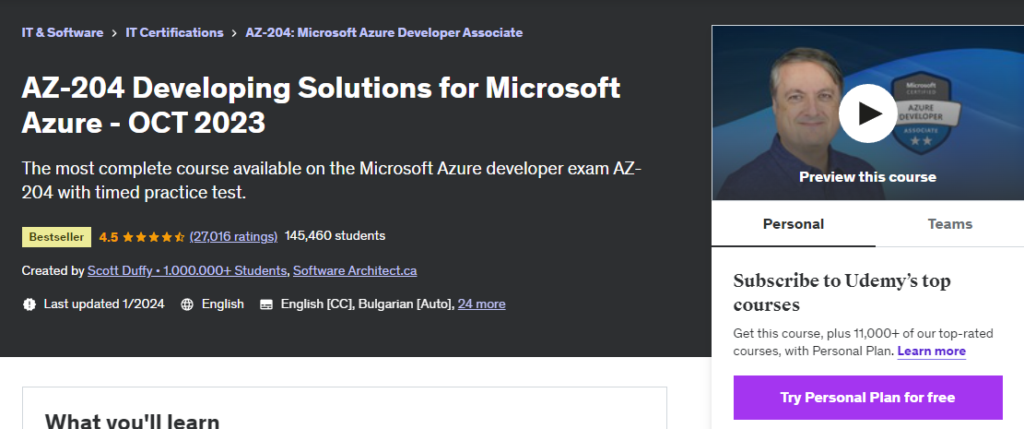This screenshot has width=1024, height=429.
Task: Open Software Architect.ca instructor link
Action: tap(355, 270)
